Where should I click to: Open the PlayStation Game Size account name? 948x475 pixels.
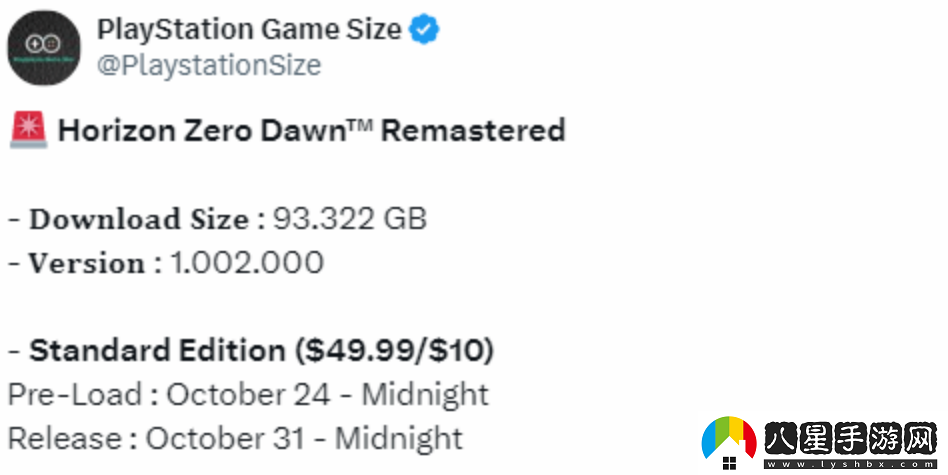click(x=249, y=30)
